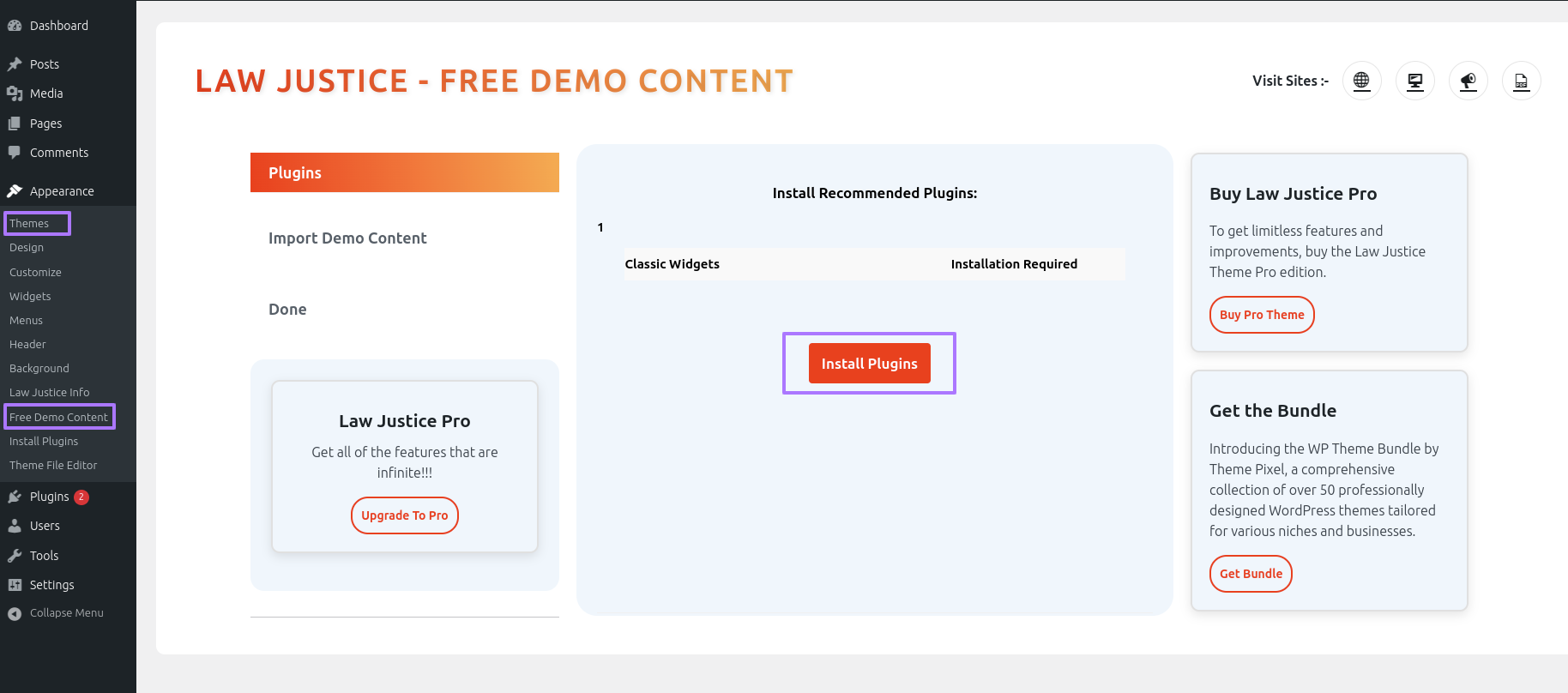Open Media via its camera-note icon
The image size is (1568, 693).
[x=15, y=93]
